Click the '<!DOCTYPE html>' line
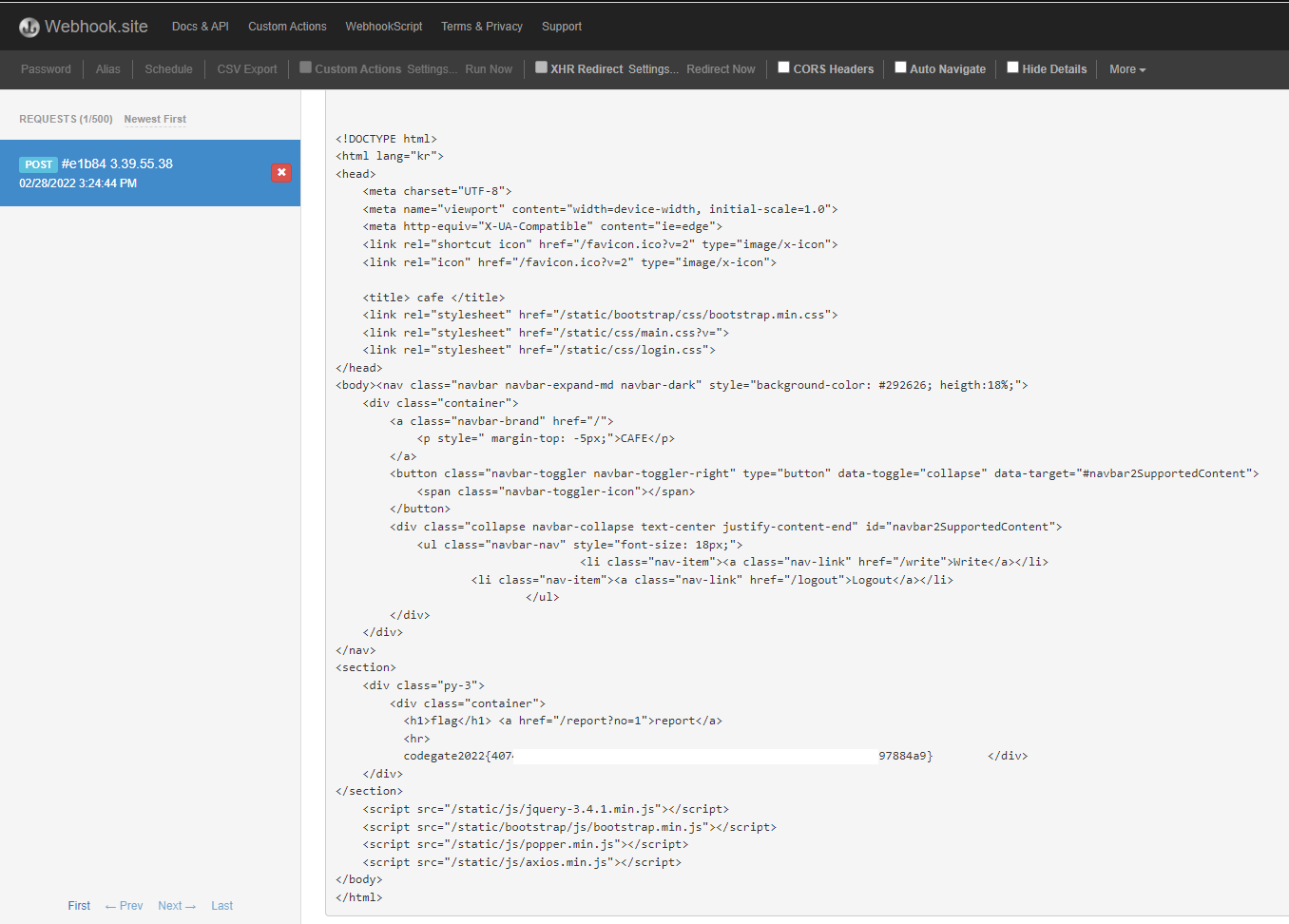The height and width of the screenshot is (924, 1289). tap(386, 139)
